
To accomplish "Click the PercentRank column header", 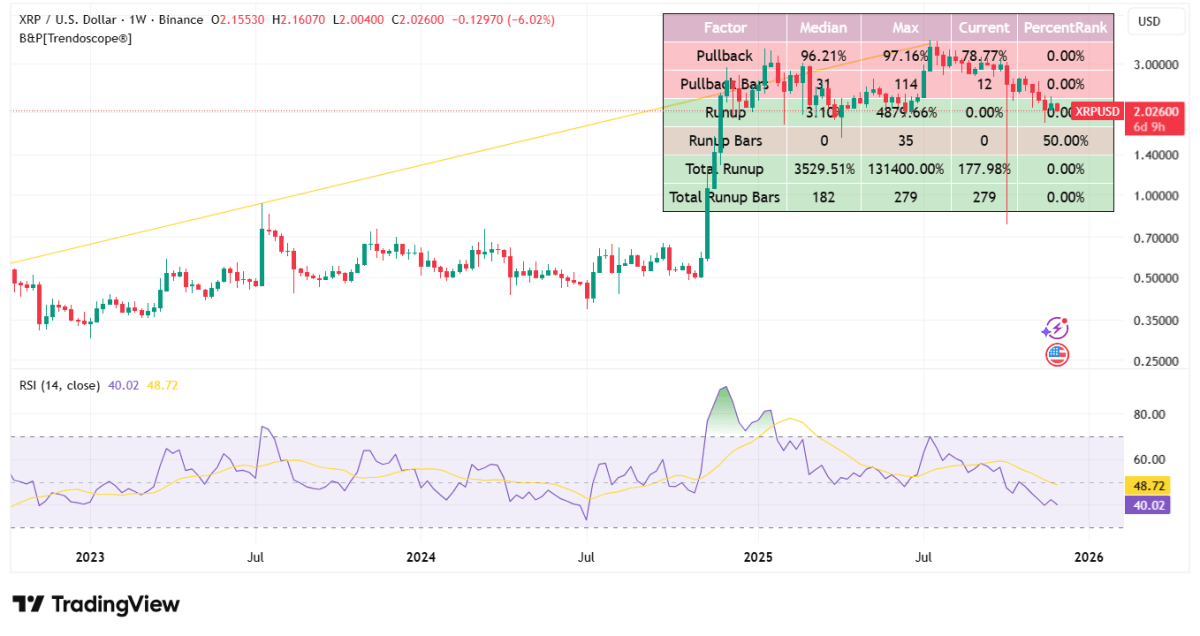I will 1065,28.
